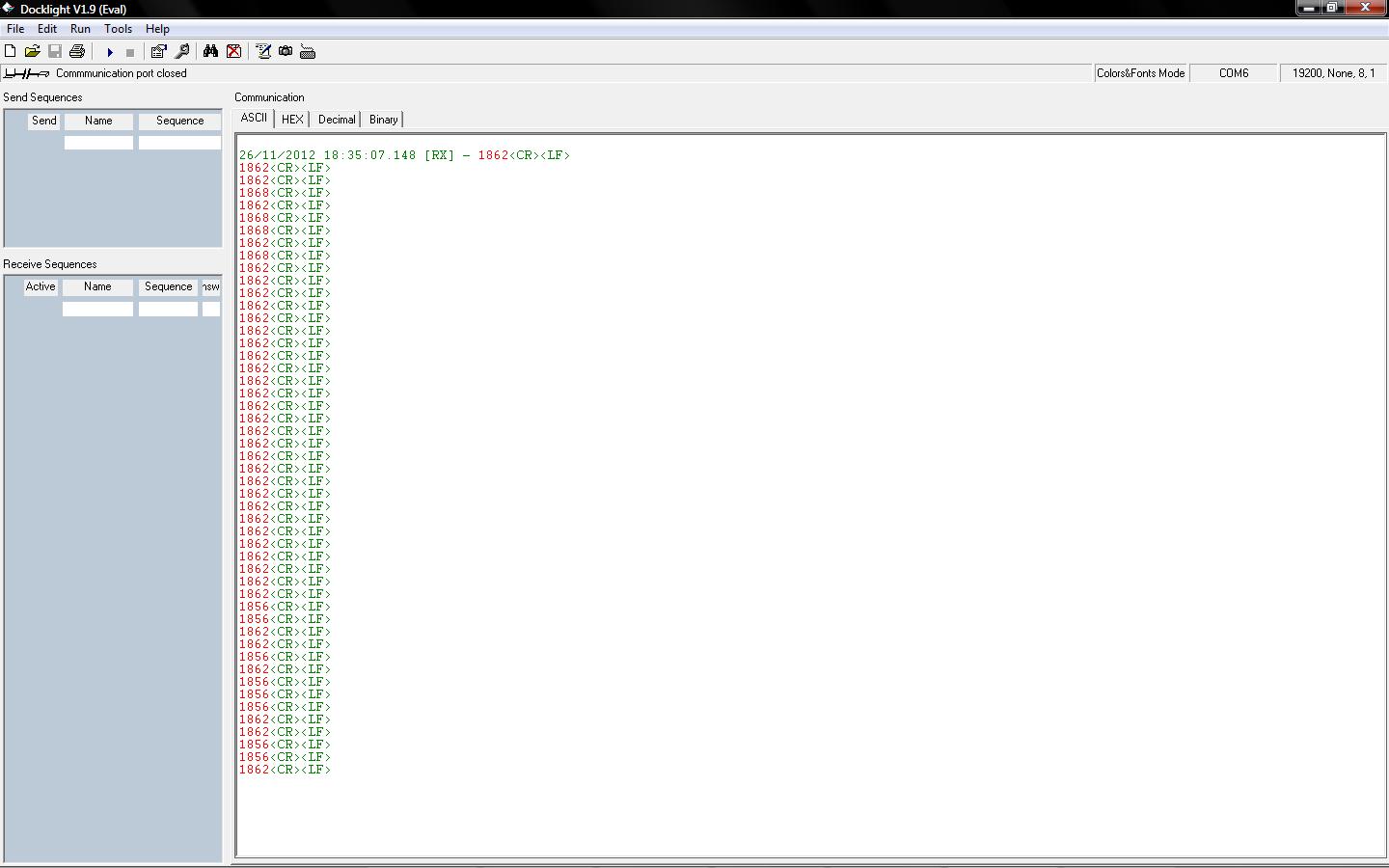Select the Binary tab
Image resolution: width=1389 pixels, height=868 pixels.
point(383,120)
